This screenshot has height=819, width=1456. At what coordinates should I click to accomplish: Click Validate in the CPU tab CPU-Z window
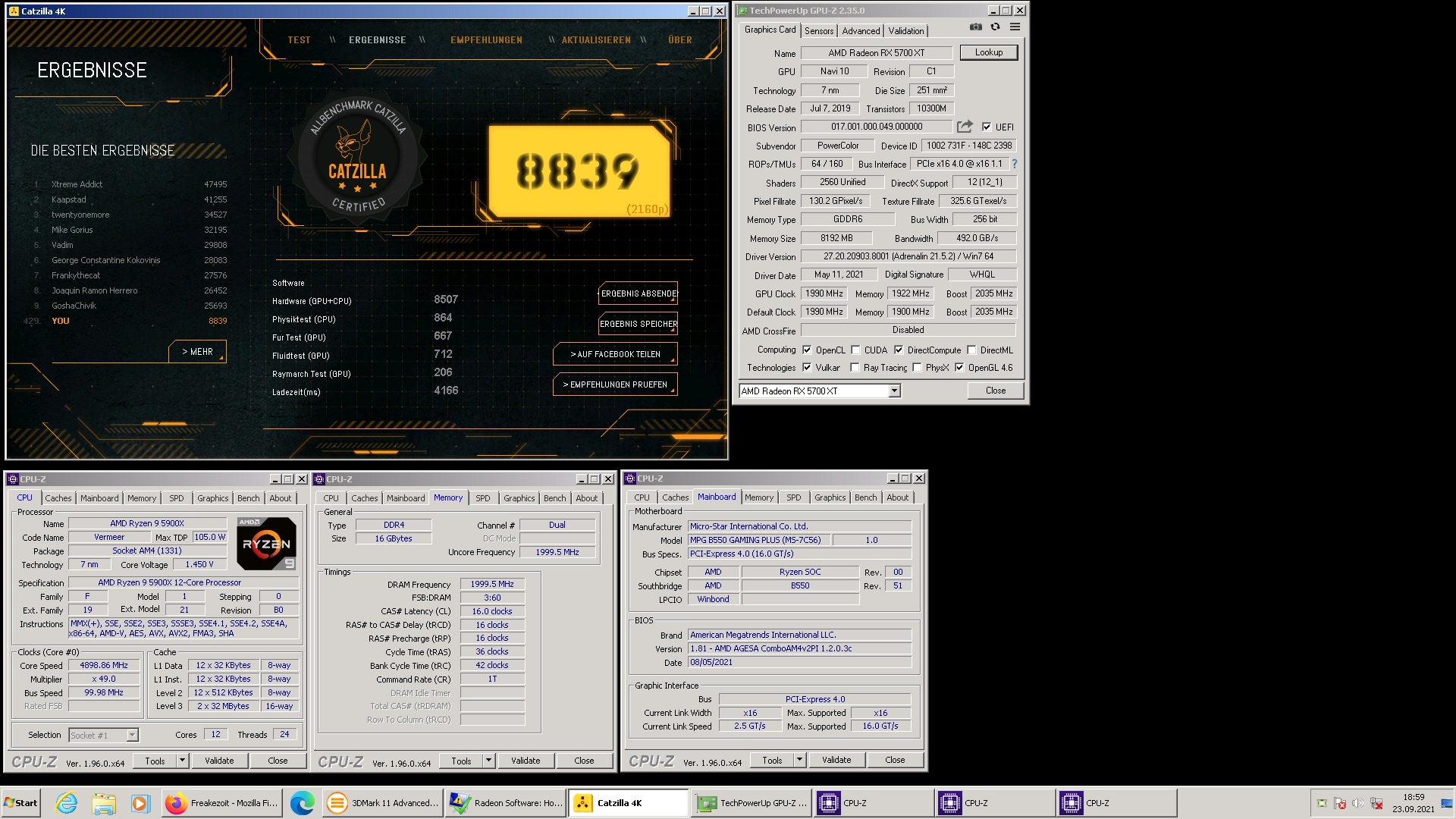pyautogui.click(x=219, y=761)
